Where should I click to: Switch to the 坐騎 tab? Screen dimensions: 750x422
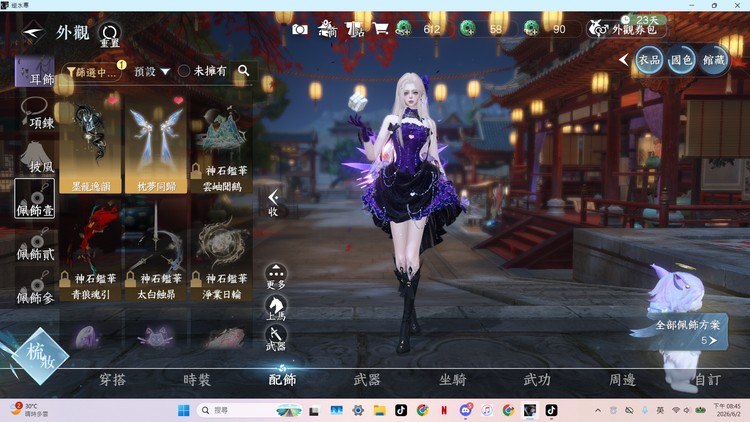click(x=452, y=379)
